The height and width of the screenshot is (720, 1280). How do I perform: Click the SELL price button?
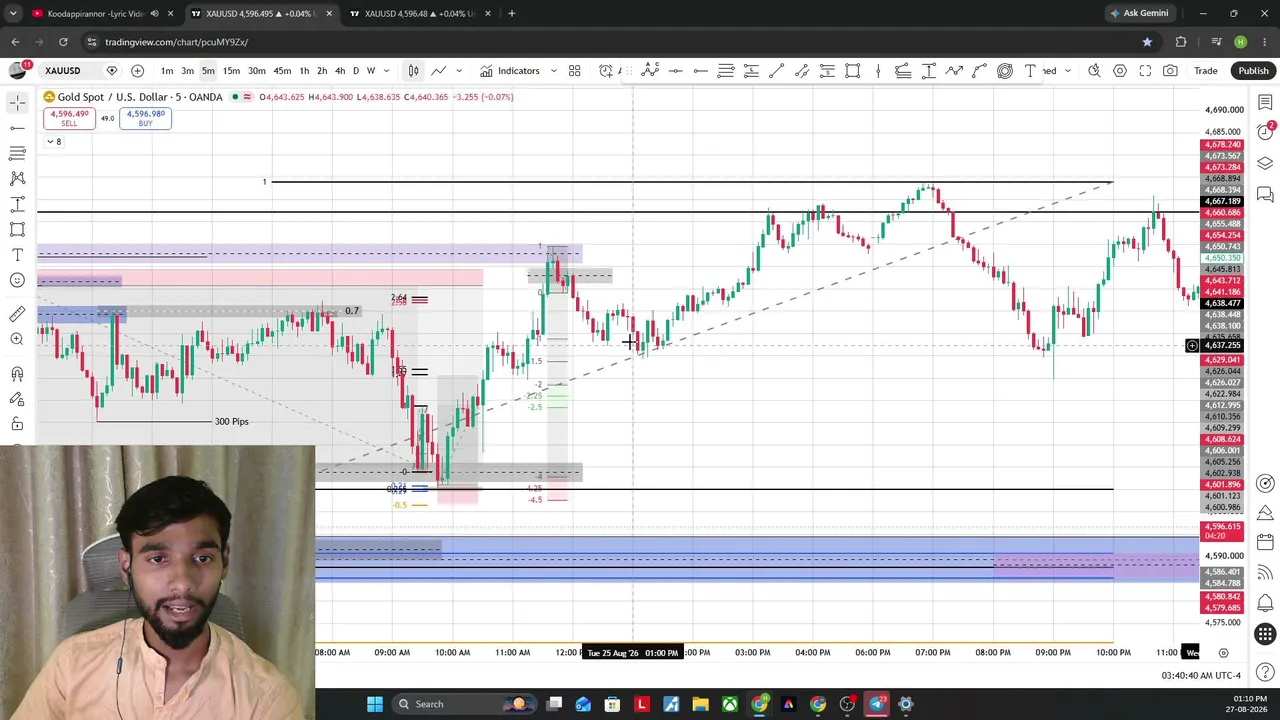(x=69, y=118)
